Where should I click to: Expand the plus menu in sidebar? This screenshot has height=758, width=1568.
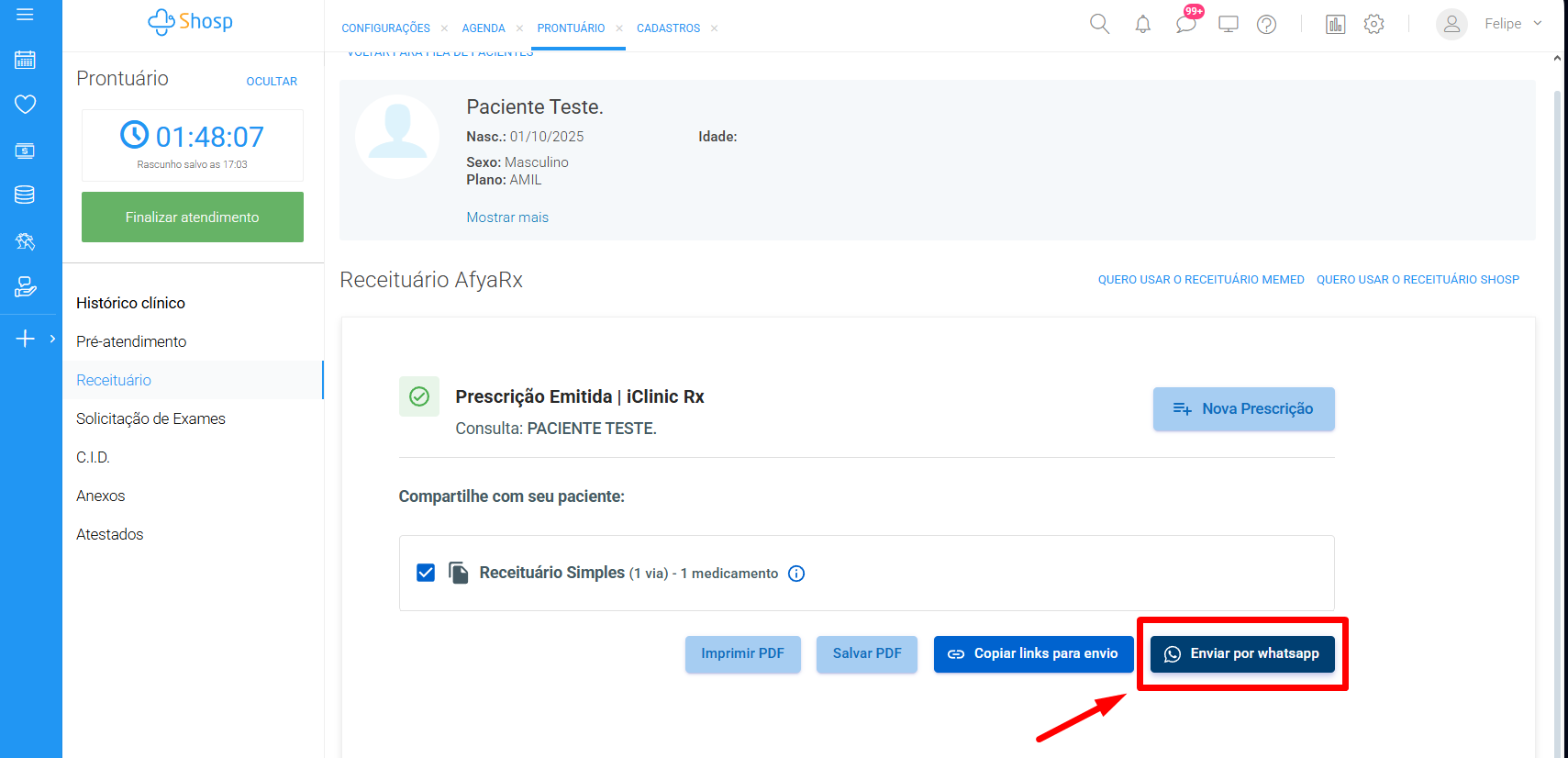coord(26,339)
